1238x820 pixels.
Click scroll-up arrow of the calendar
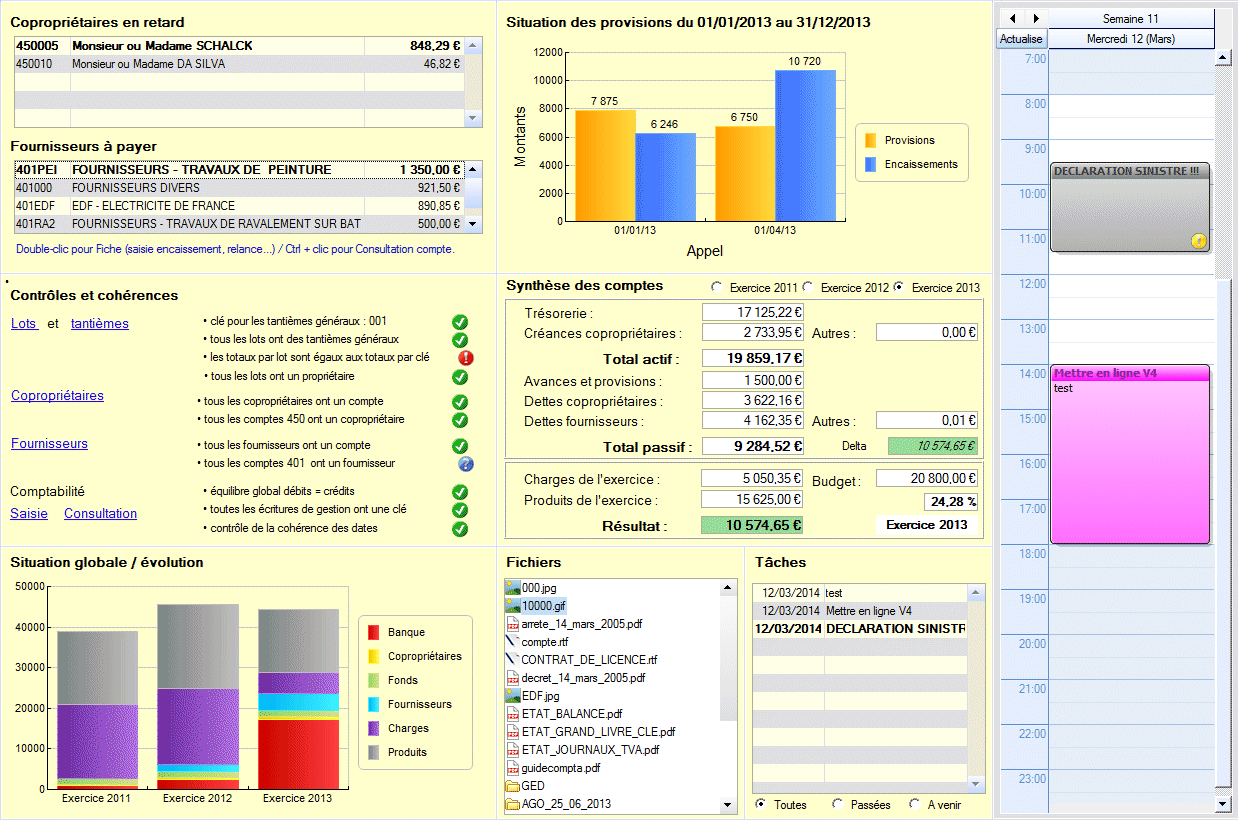(x=1222, y=58)
